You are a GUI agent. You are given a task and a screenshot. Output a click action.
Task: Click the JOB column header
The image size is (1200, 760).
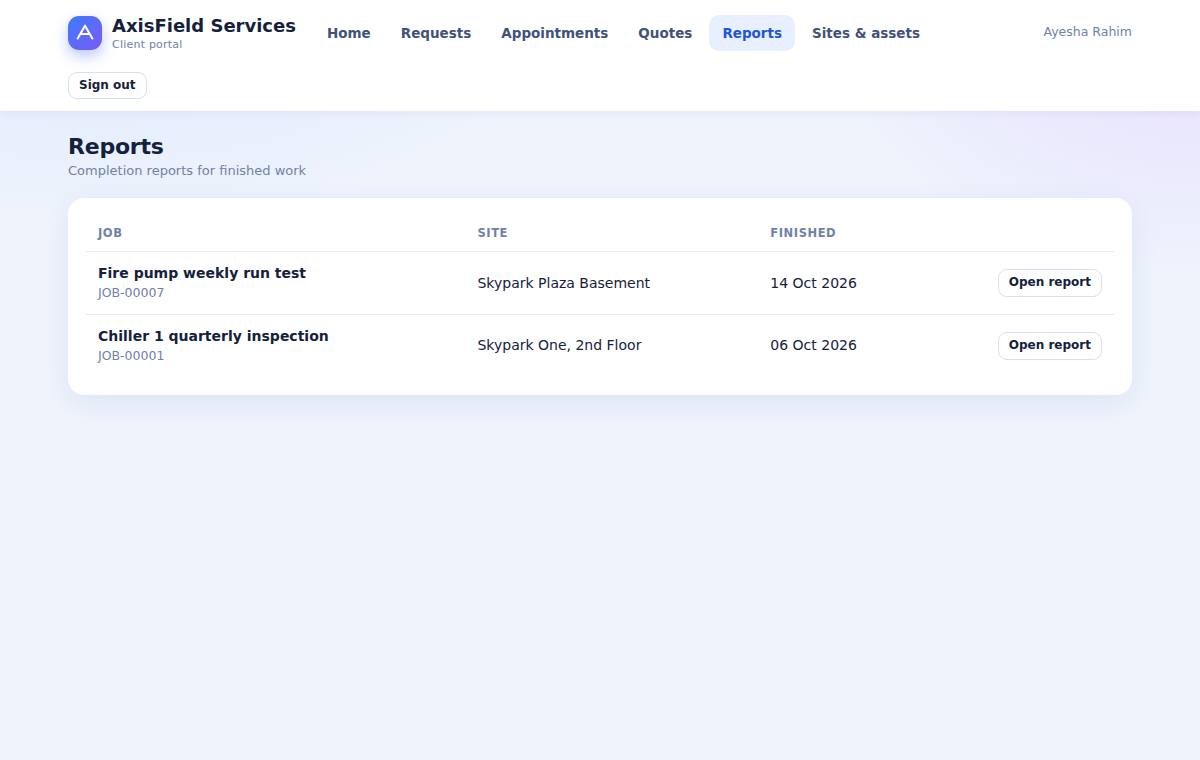pyautogui.click(x=110, y=233)
